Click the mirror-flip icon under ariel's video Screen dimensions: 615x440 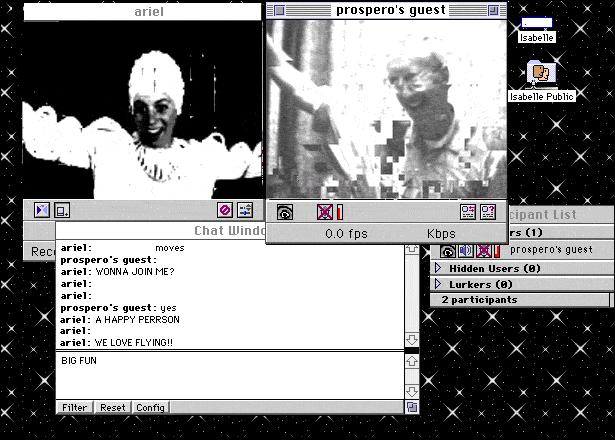tap(42, 210)
